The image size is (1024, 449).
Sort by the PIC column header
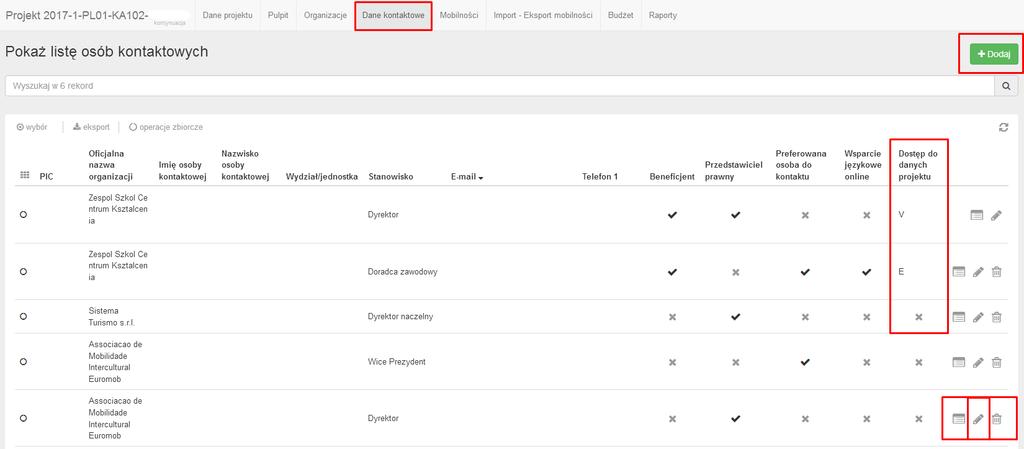coord(46,177)
